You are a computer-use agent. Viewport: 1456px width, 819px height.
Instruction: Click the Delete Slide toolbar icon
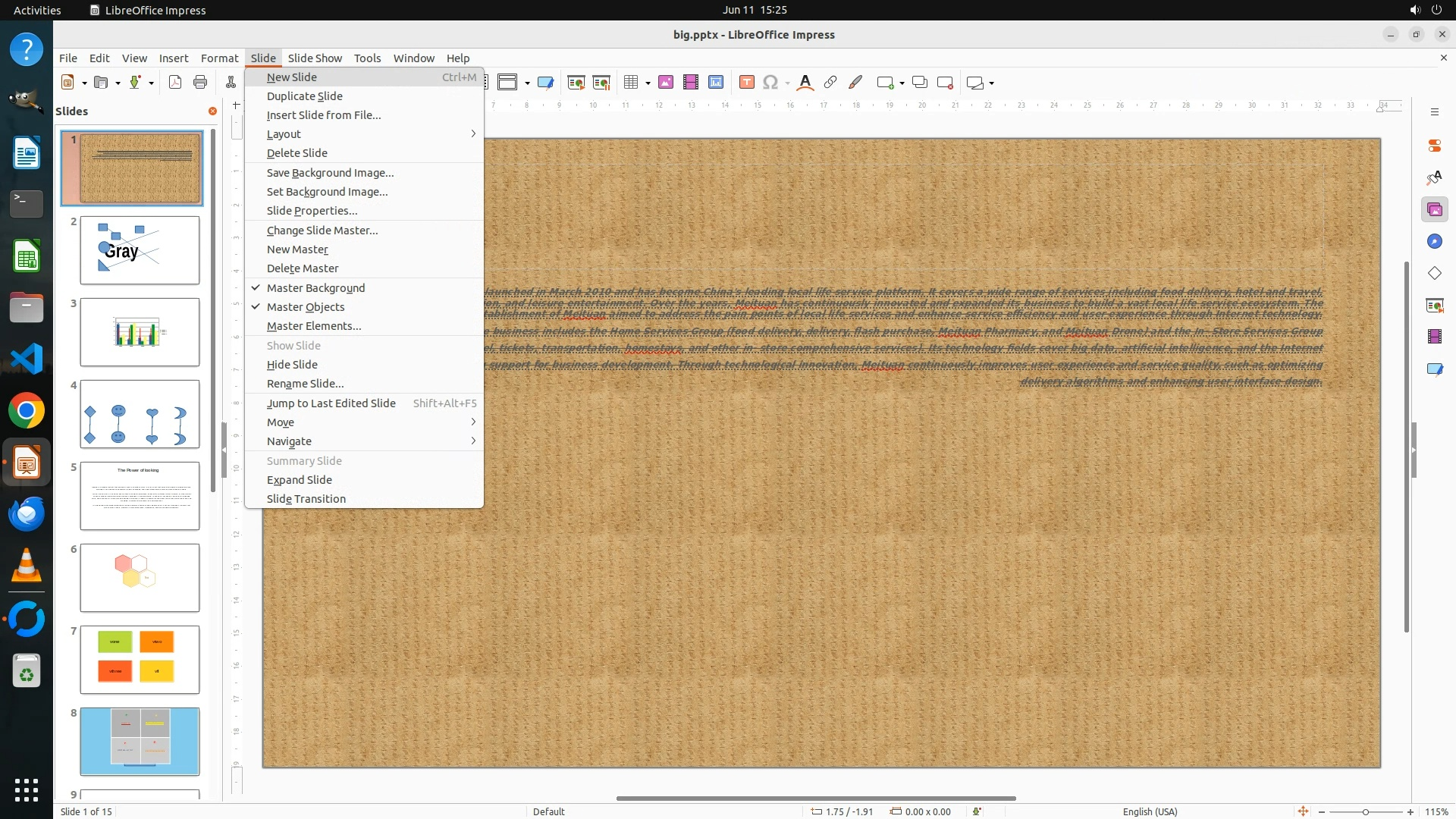[x=945, y=83]
